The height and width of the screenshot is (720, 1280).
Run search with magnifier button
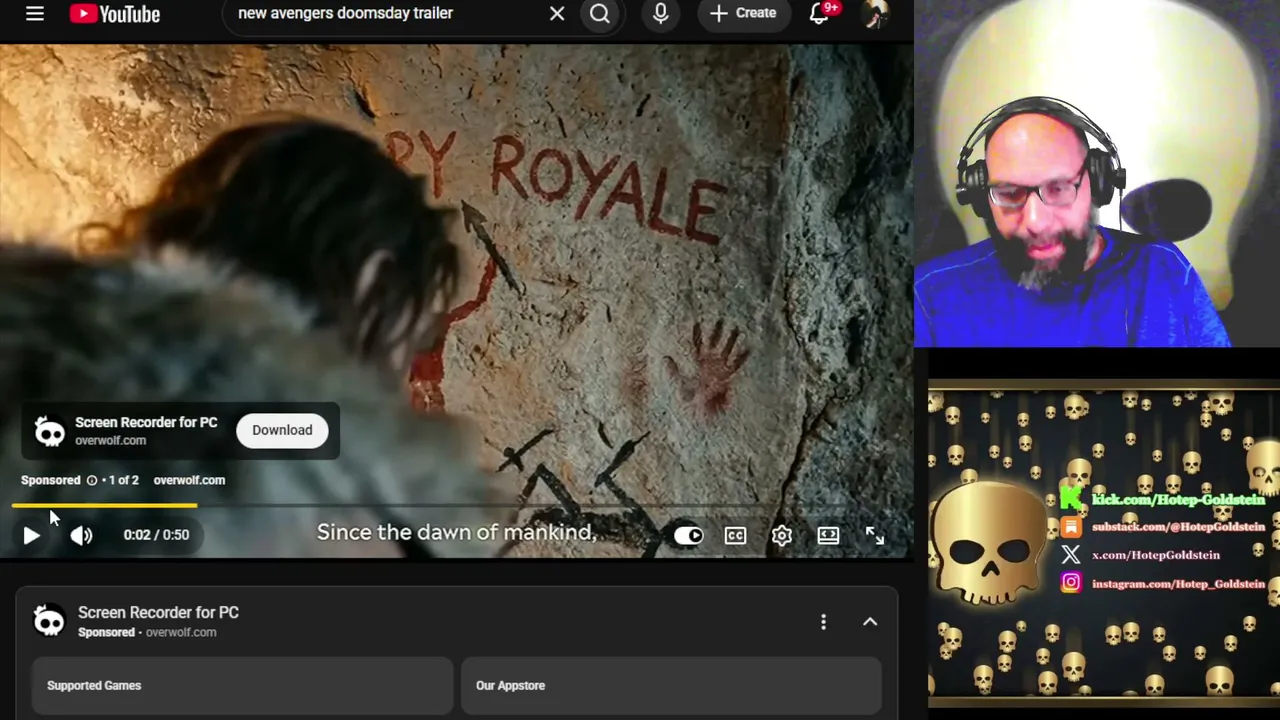[600, 13]
